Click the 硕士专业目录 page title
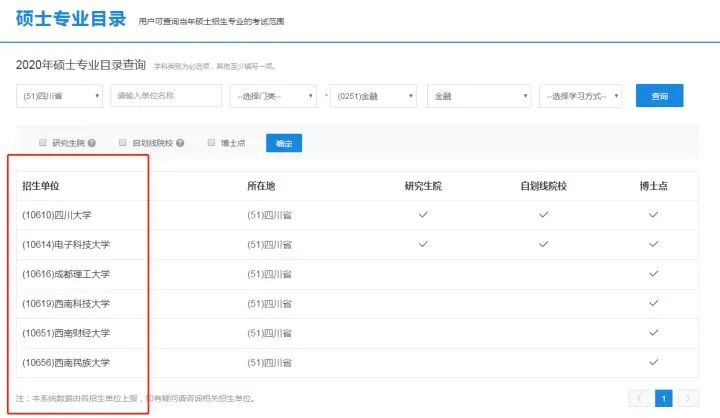The height and width of the screenshot is (418, 720). (x=71, y=19)
